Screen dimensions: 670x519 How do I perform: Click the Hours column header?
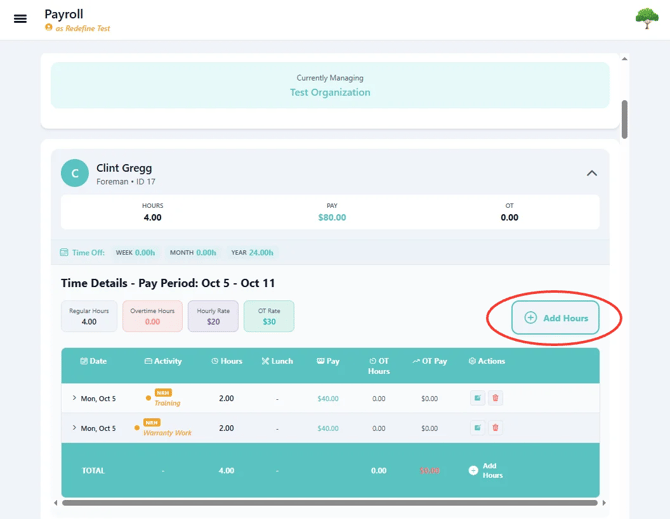[x=226, y=361]
